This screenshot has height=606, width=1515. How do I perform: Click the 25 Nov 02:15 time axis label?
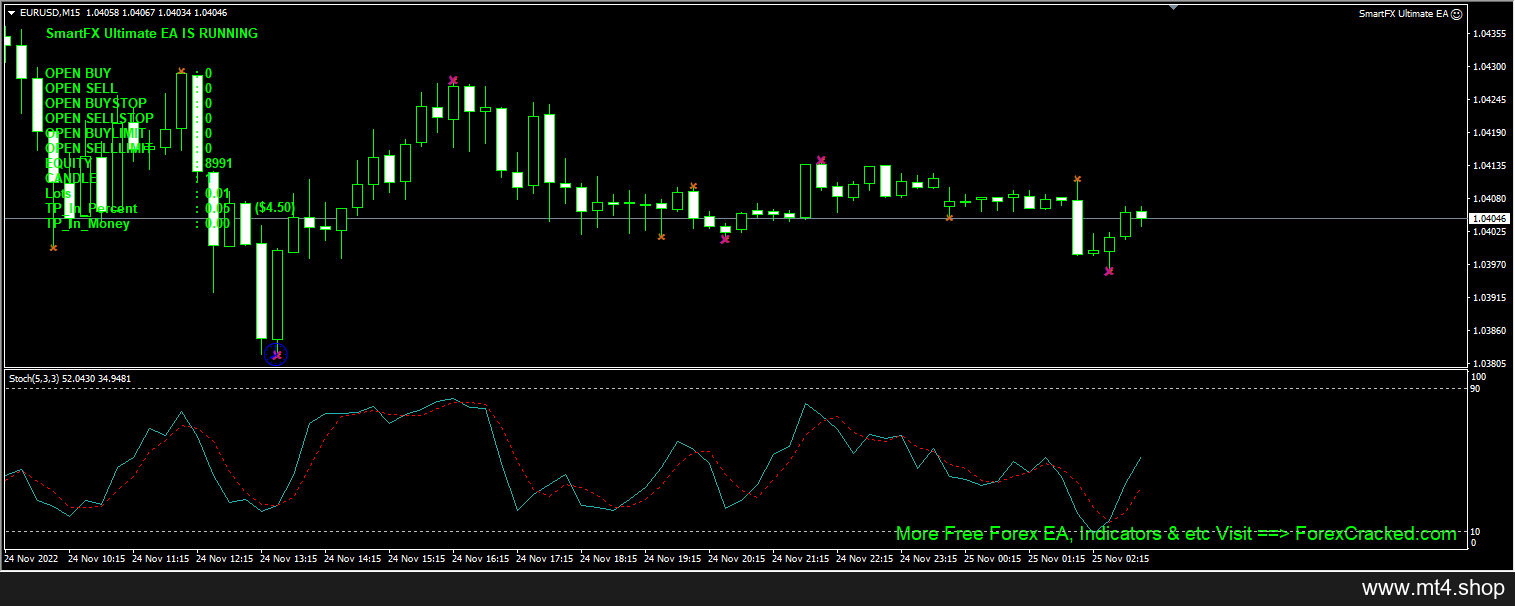click(x=1119, y=559)
